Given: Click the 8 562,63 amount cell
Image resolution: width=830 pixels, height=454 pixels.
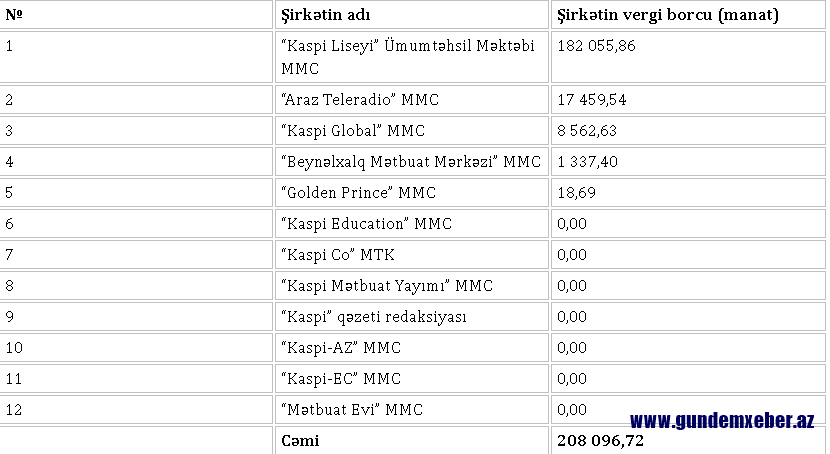Looking at the screenshot, I should click(688, 131).
